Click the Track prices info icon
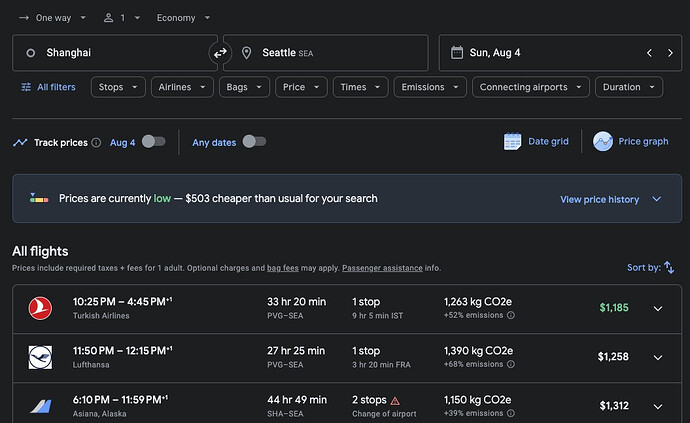This screenshot has height=423, width=690. [x=96, y=143]
